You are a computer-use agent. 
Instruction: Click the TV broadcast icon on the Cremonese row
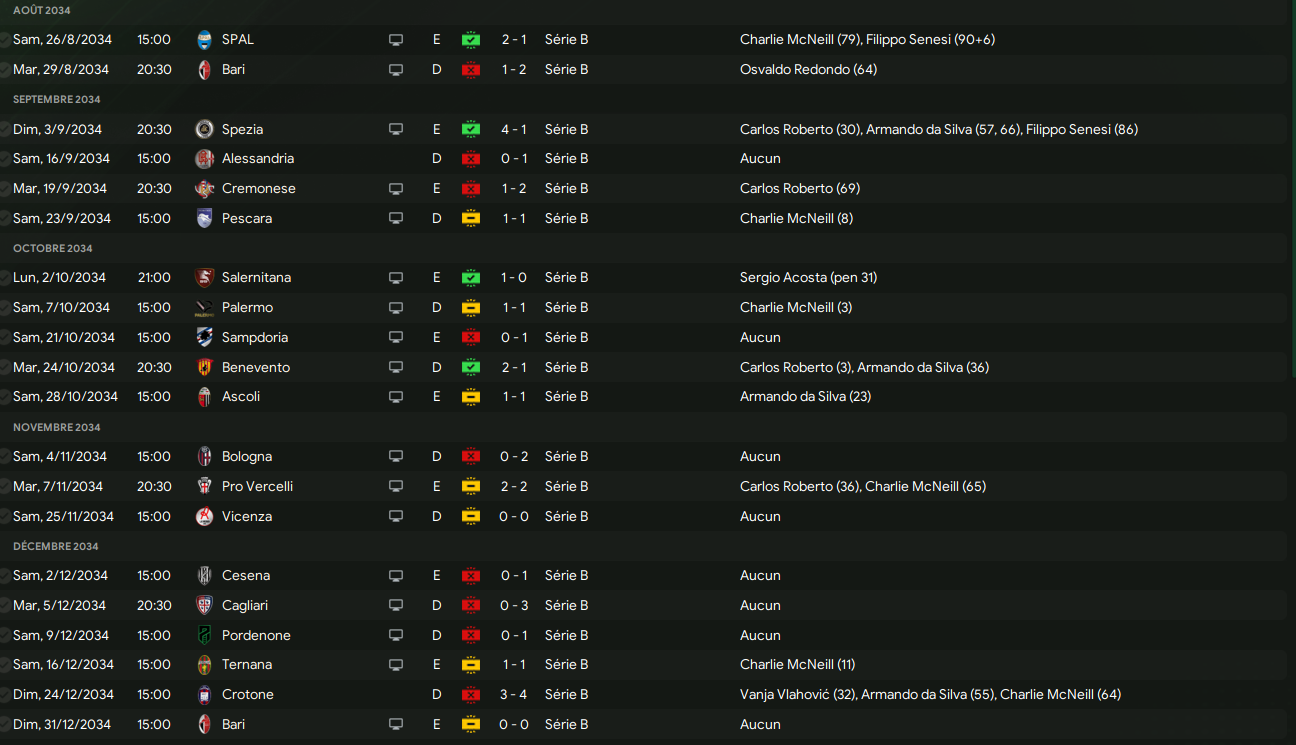point(396,189)
